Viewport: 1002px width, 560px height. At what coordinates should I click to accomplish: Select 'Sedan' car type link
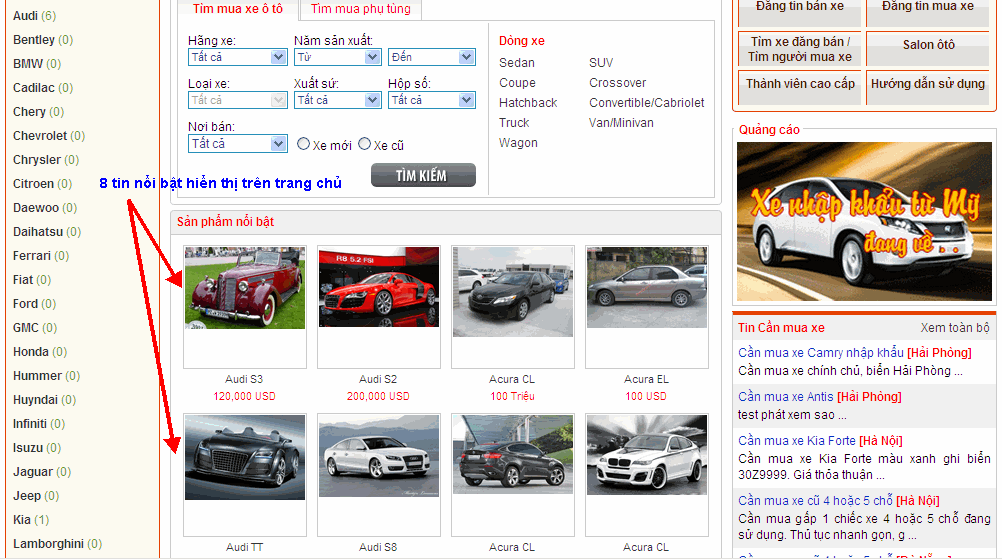(x=516, y=63)
